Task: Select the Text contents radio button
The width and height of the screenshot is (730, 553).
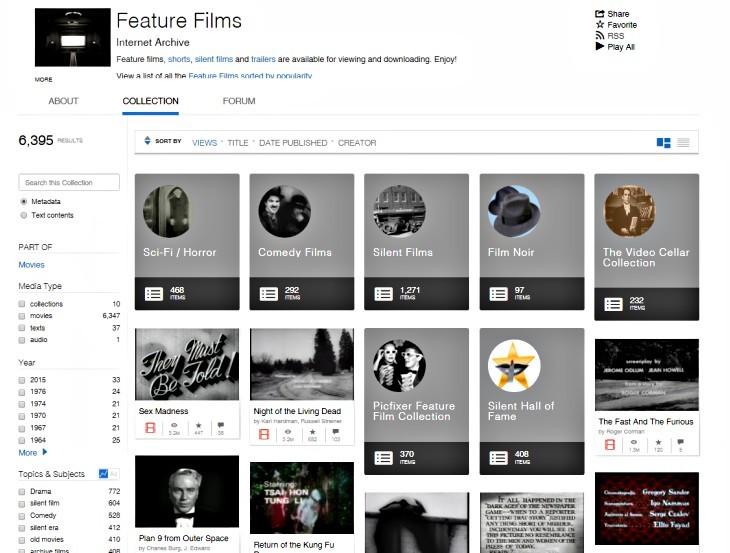Action: [x=23, y=215]
